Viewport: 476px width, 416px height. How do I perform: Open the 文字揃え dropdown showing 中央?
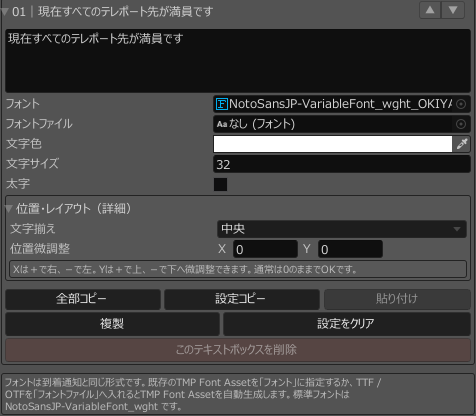coord(342,229)
